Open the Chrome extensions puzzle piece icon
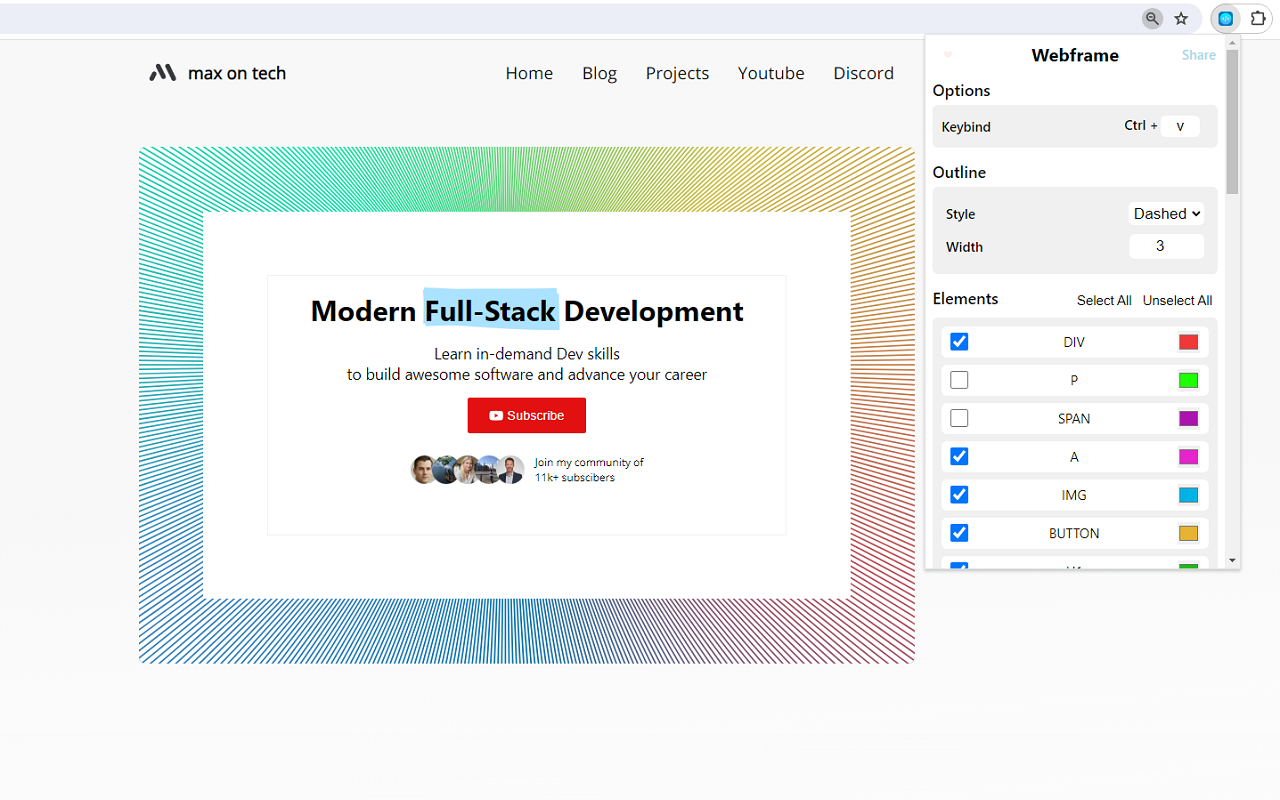 tap(1257, 18)
